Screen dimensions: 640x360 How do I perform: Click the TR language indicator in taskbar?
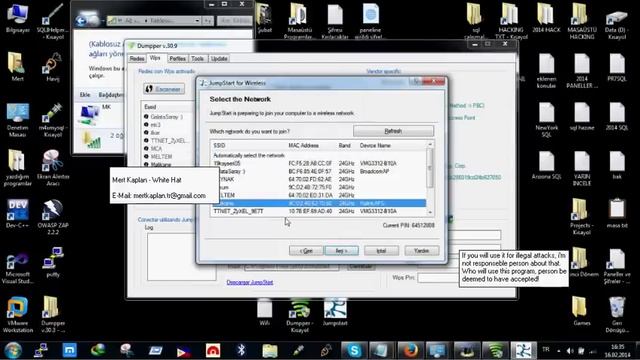[546, 350]
